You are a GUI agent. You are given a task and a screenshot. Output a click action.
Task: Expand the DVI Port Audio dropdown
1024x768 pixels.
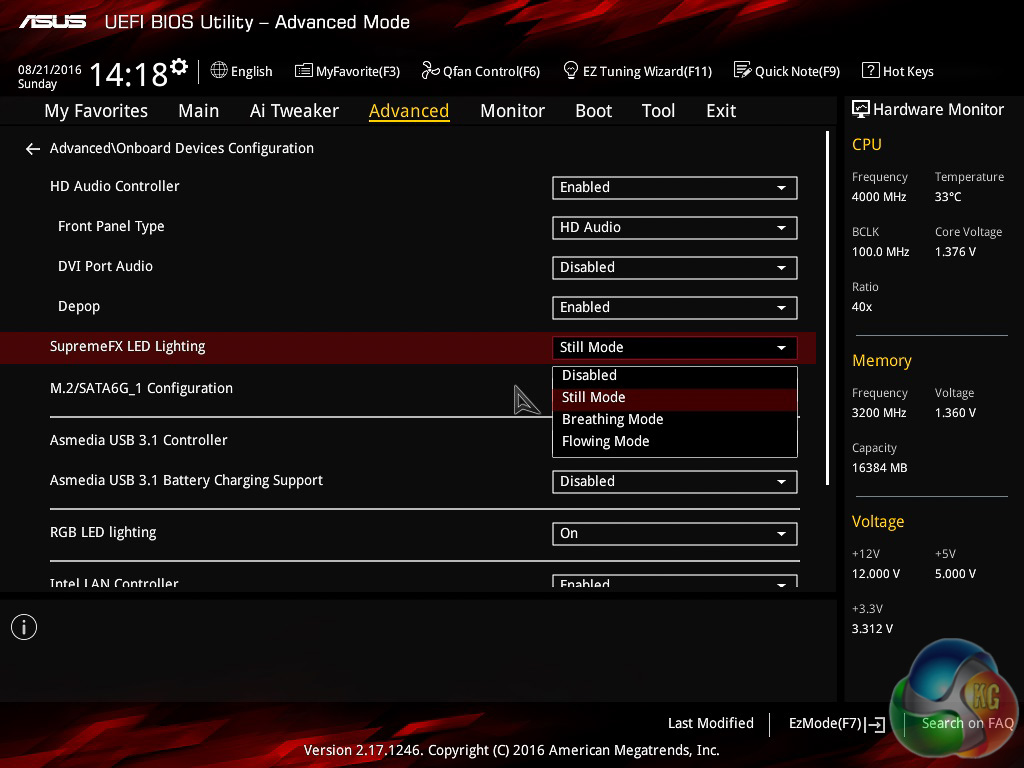click(x=675, y=268)
